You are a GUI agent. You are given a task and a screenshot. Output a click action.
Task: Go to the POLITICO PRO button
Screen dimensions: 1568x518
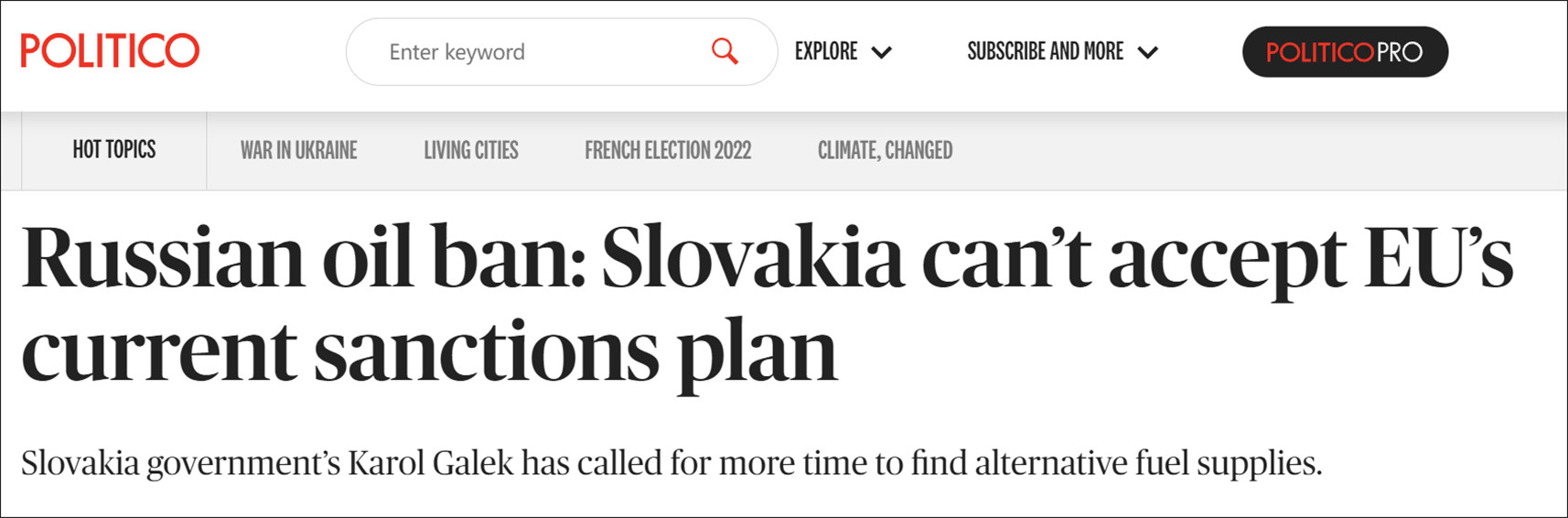tap(1345, 51)
